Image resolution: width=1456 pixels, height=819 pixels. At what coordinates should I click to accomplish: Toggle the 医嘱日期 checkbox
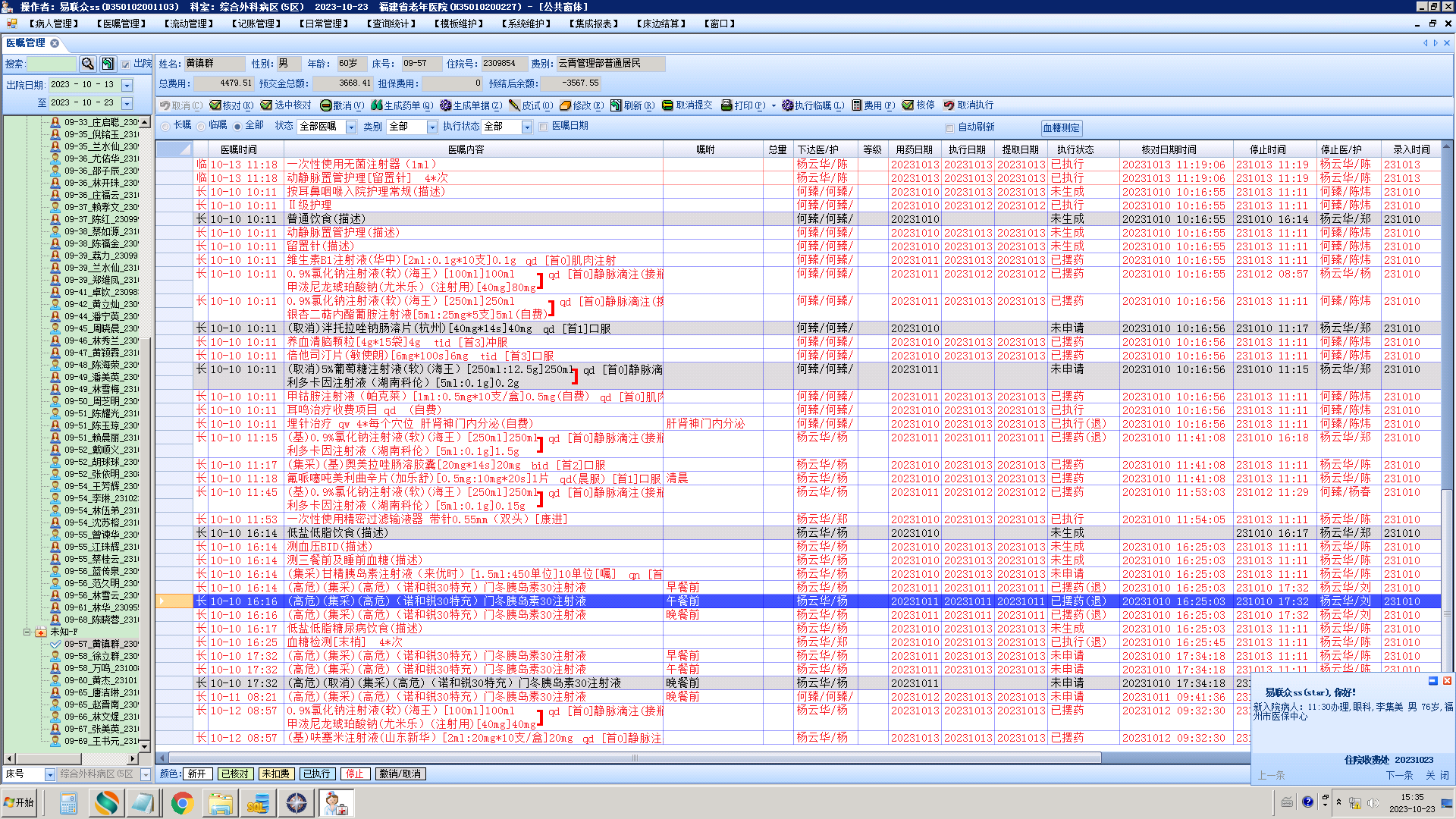543,127
